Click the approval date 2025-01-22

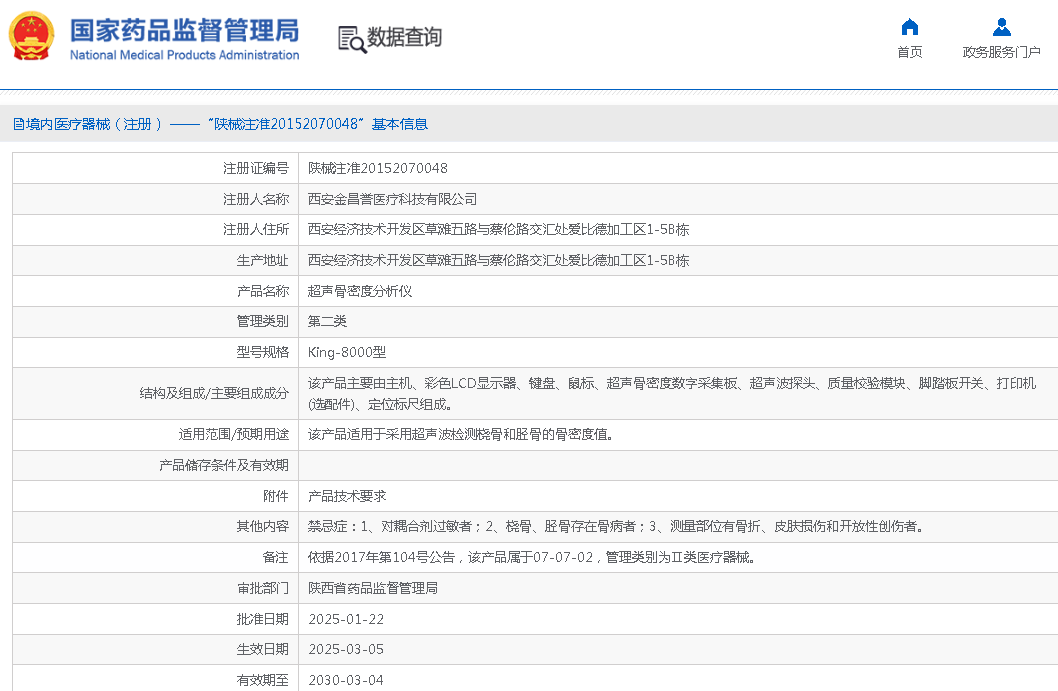345,619
